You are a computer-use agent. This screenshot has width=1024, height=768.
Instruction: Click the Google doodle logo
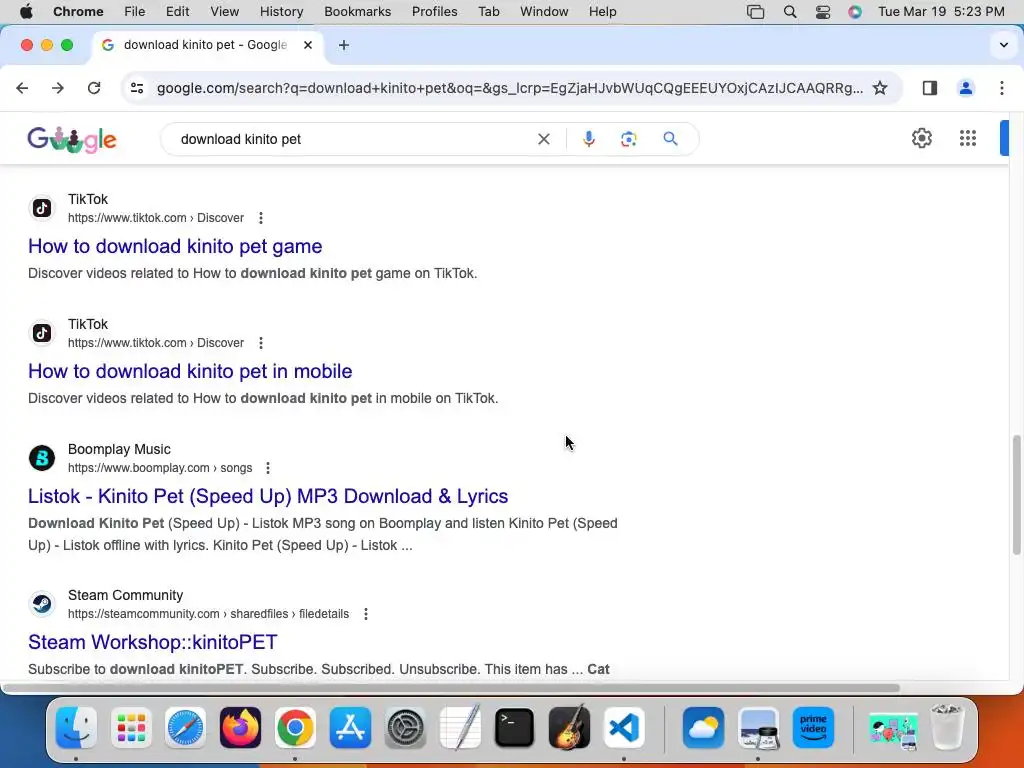click(72, 138)
